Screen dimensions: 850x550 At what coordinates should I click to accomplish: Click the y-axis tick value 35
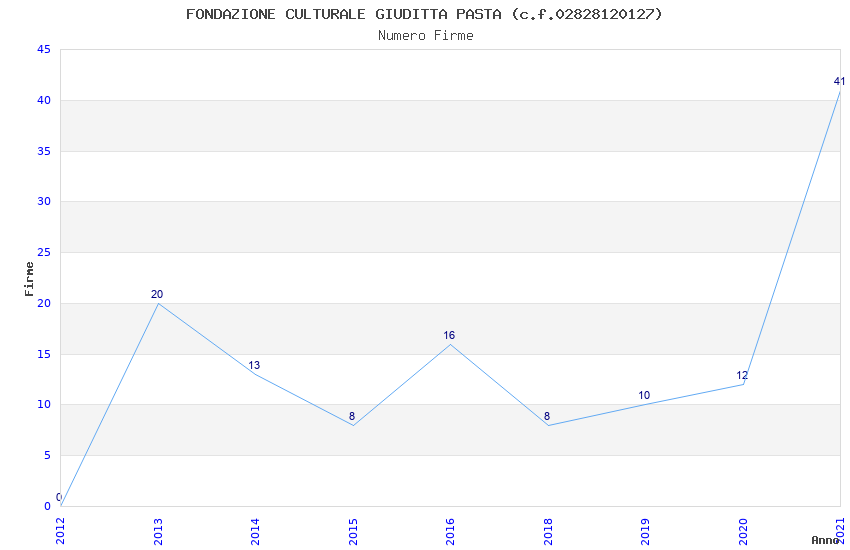point(44,151)
